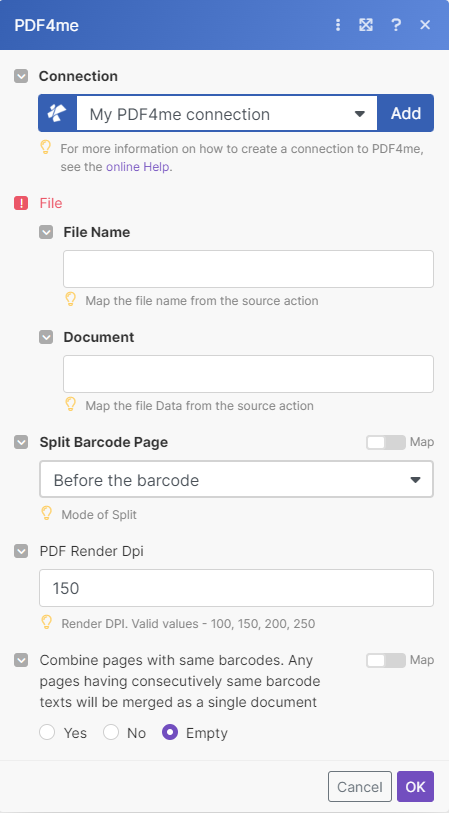Toggle Map switch for Split Barcode Page
Image resolution: width=449 pixels, height=813 pixels.
[386, 442]
